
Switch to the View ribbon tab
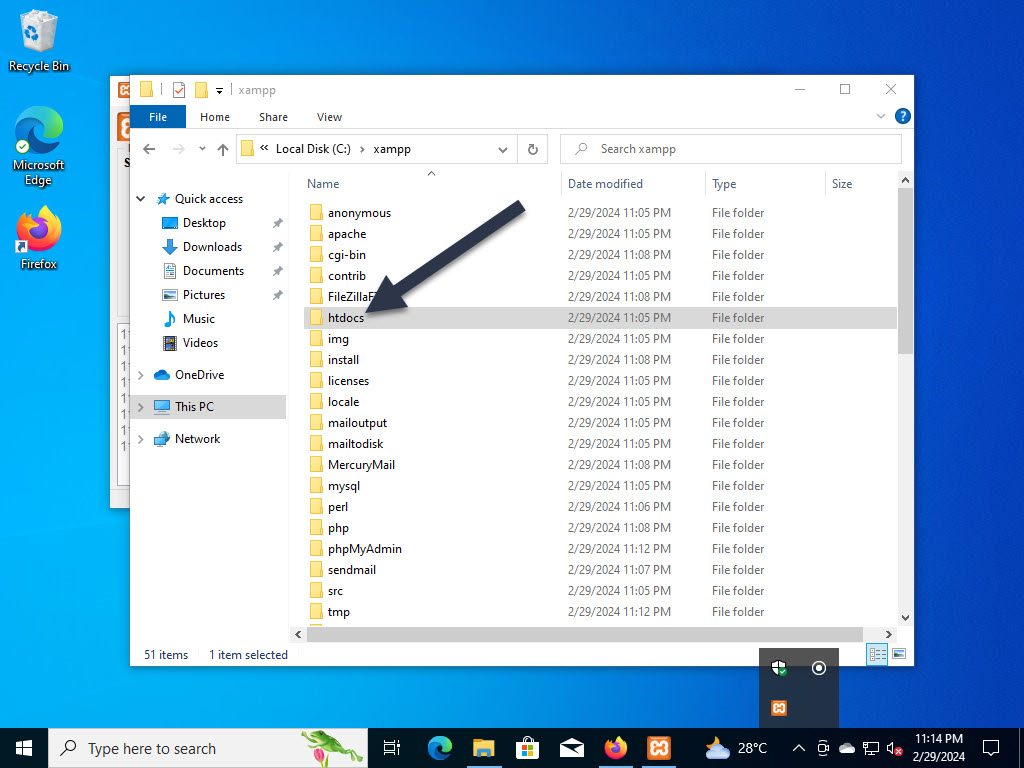(329, 117)
